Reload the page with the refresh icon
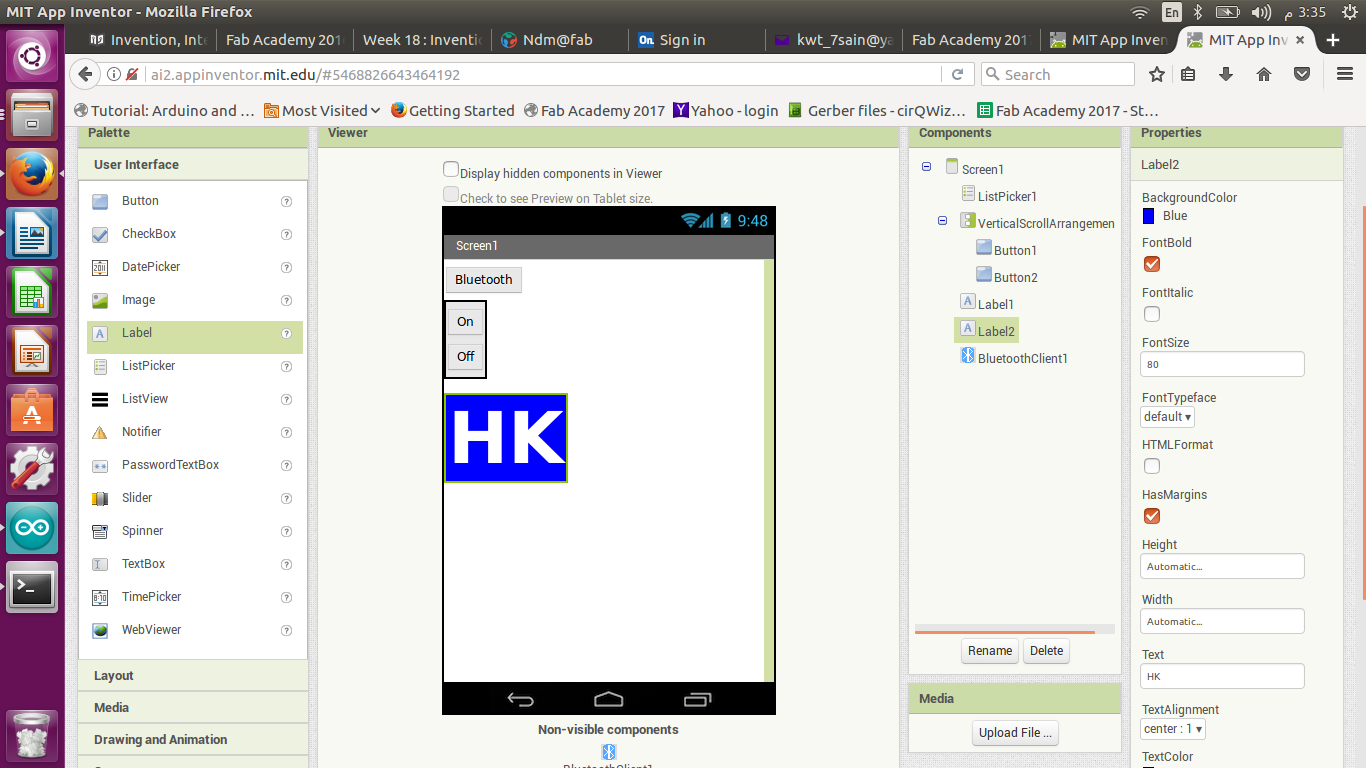This screenshot has width=1366, height=768. [957, 74]
